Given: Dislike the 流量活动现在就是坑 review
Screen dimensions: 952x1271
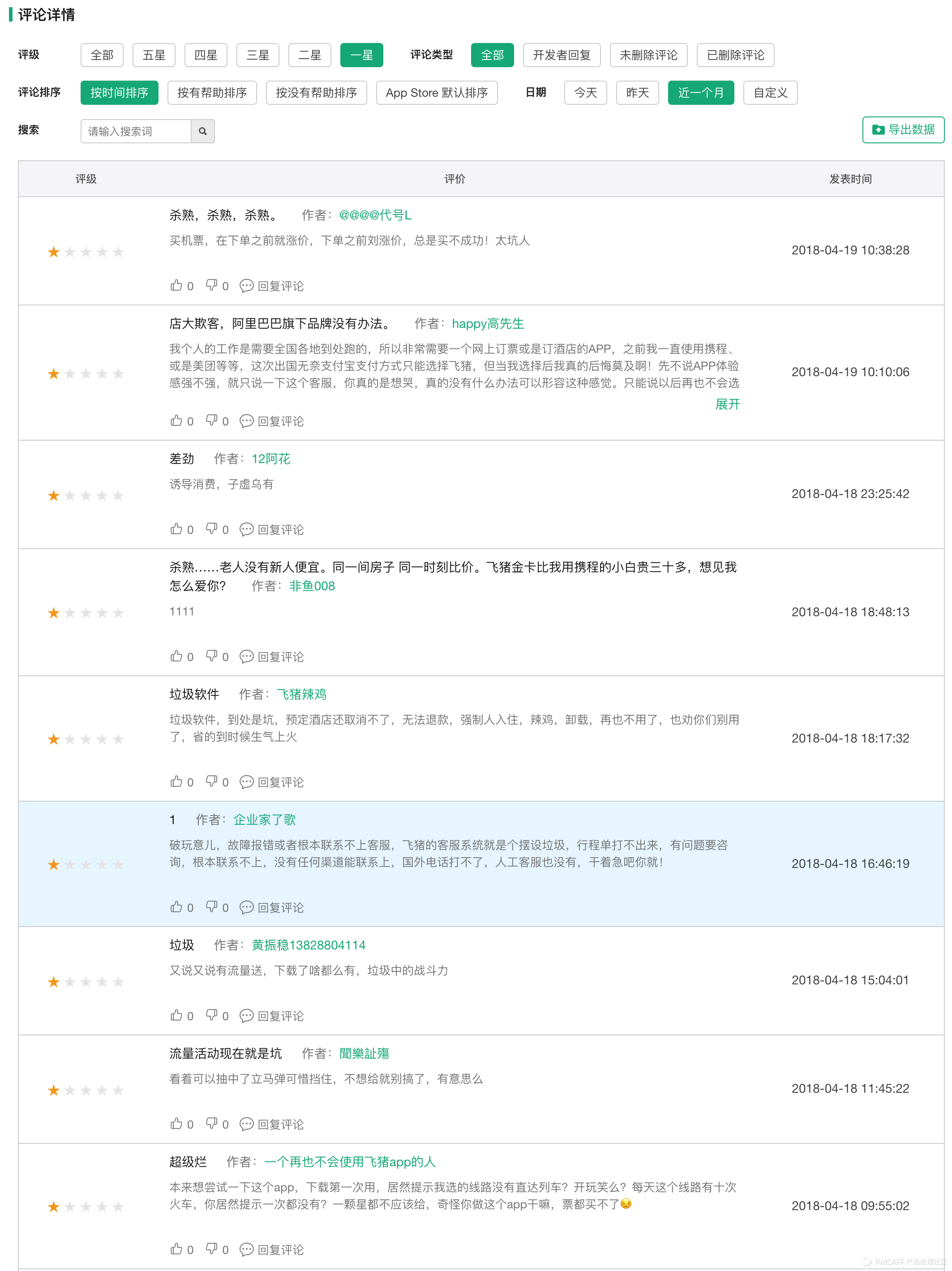Looking at the screenshot, I should click(211, 1124).
